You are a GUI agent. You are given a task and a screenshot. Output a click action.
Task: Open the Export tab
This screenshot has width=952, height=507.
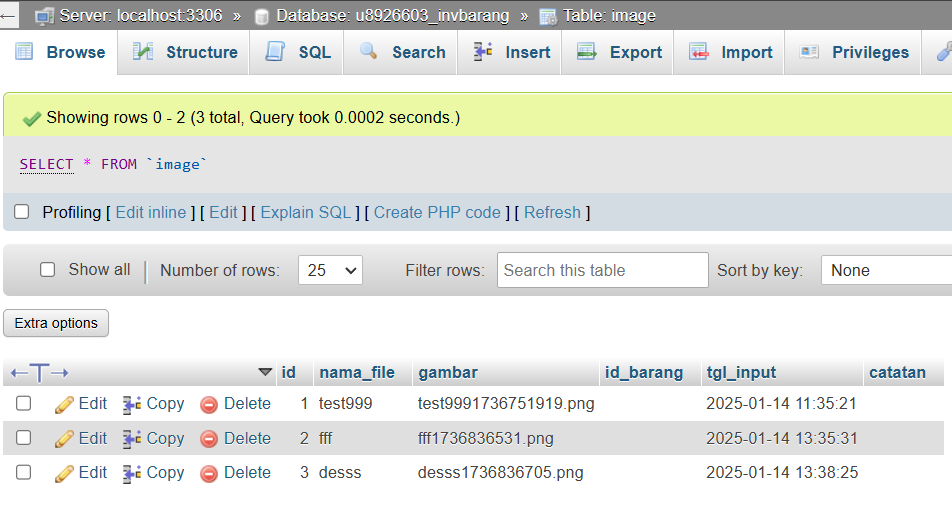pyautogui.click(x=620, y=52)
